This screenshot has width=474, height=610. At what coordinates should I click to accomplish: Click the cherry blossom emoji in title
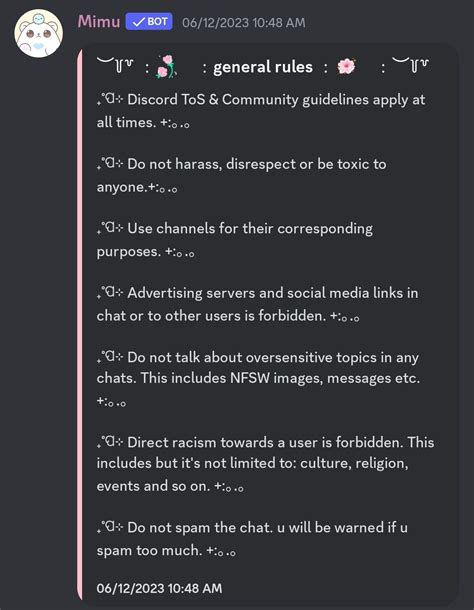[346, 67]
